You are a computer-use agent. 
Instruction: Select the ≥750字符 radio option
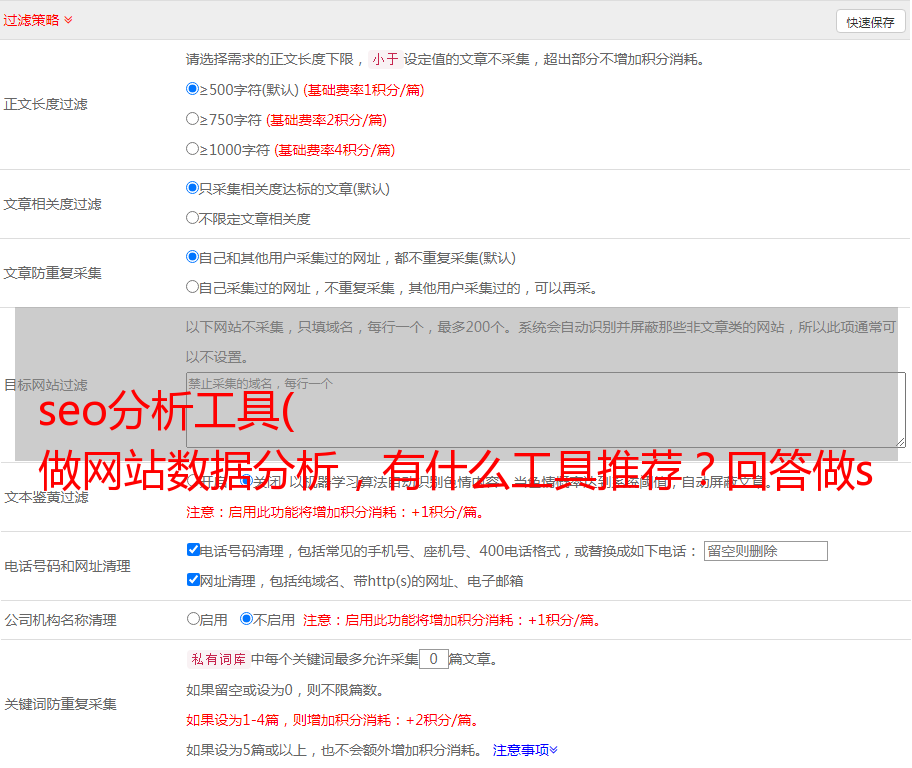192,119
